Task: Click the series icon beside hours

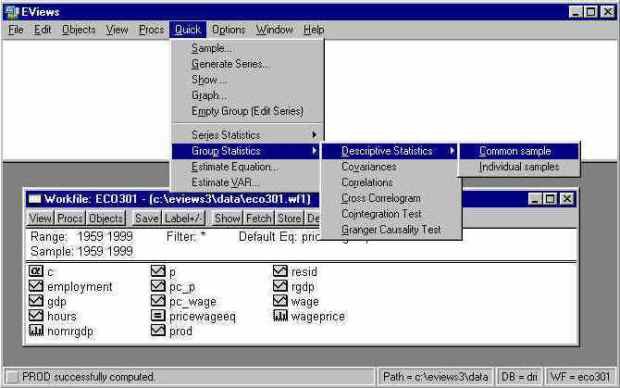Action: click(36, 315)
